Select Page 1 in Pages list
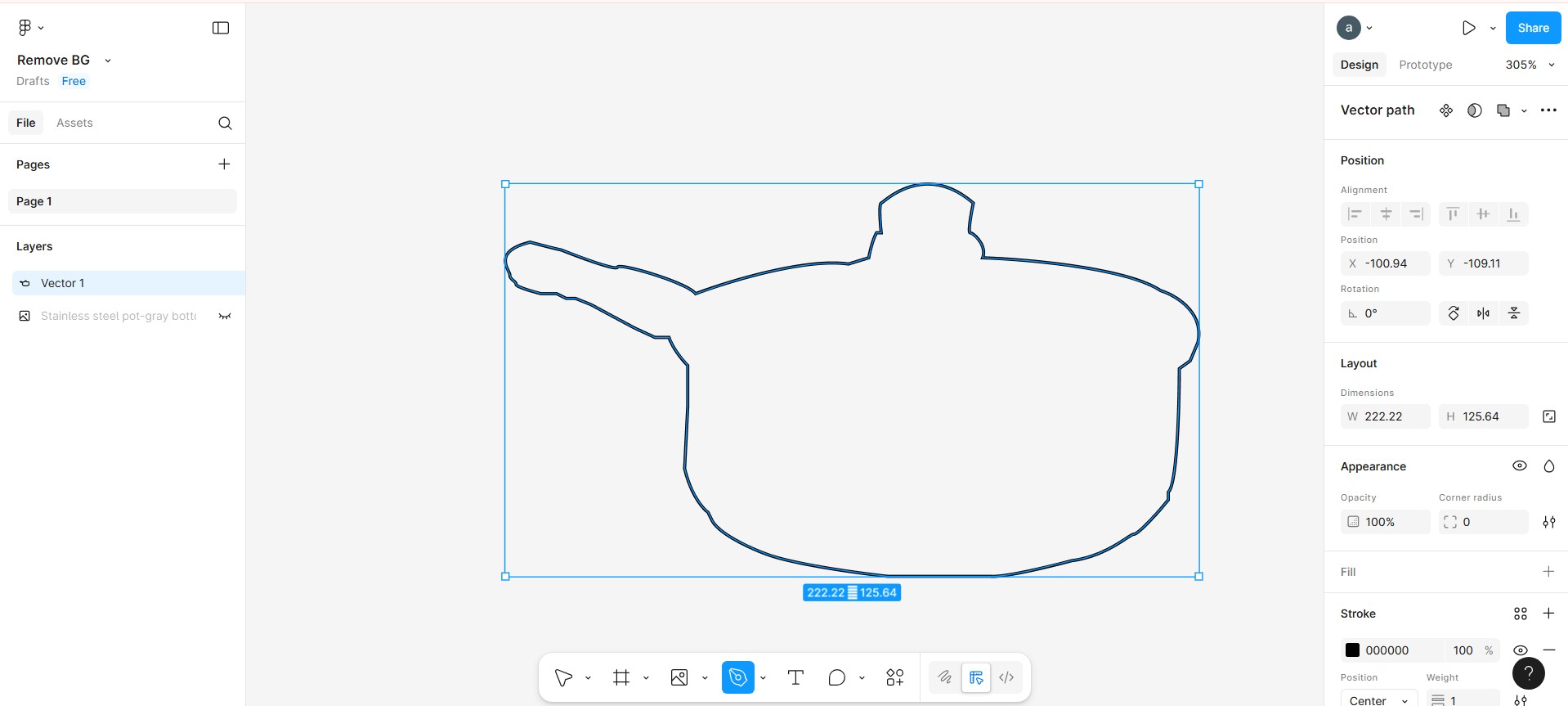This screenshot has height=706, width=1568. (x=123, y=201)
